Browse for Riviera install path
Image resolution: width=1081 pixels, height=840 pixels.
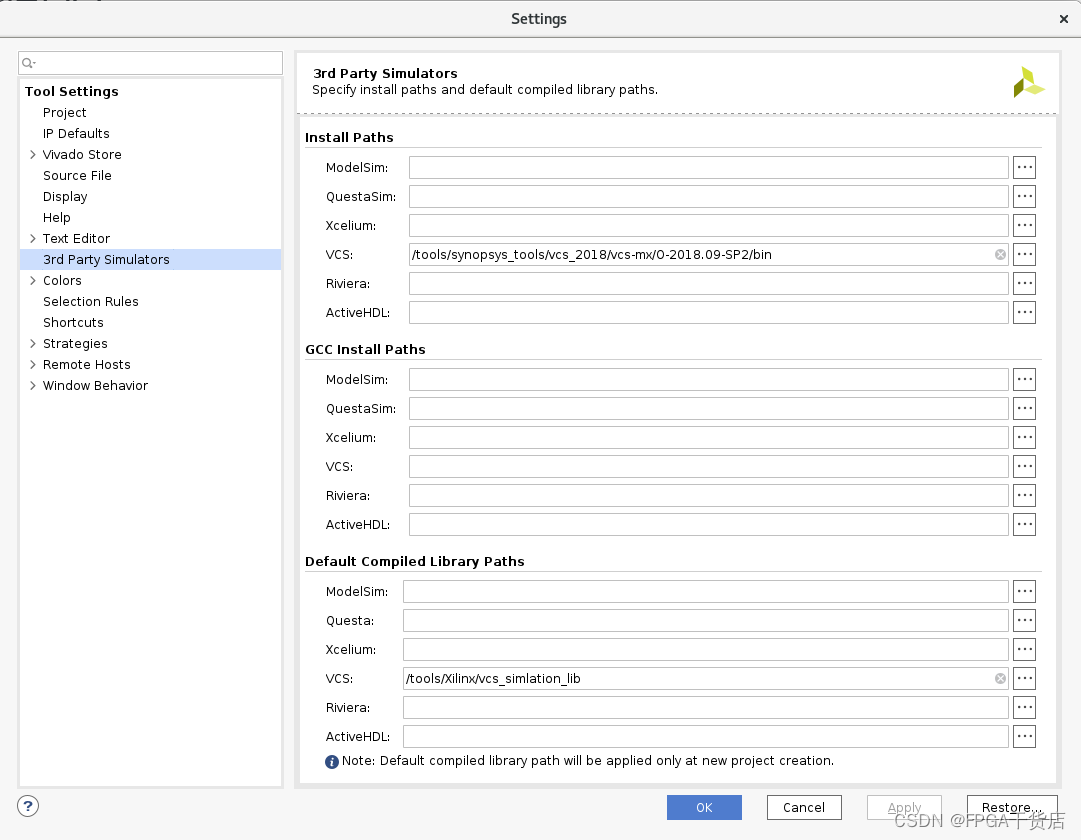[x=1024, y=283]
